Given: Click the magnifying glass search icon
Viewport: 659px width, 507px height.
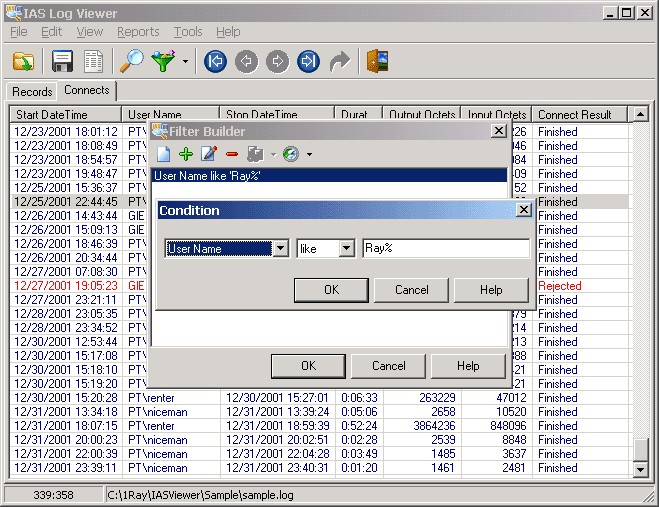Looking at the screenshot, I should (x=132, y=62).
